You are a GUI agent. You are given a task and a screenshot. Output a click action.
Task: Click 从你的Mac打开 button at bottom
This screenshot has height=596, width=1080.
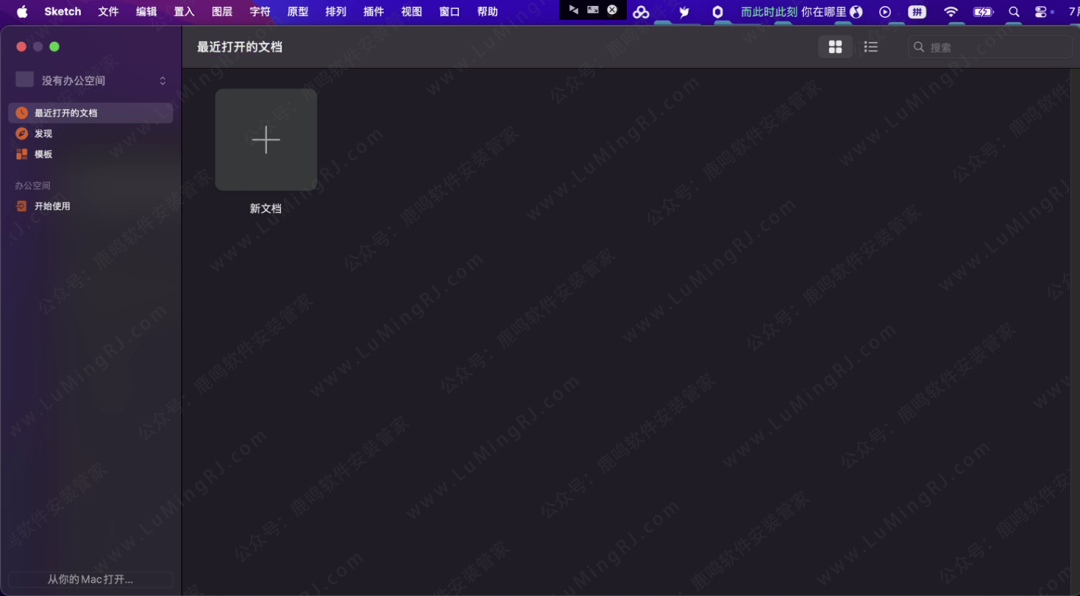pyautogui.click(x=90, y=580)
